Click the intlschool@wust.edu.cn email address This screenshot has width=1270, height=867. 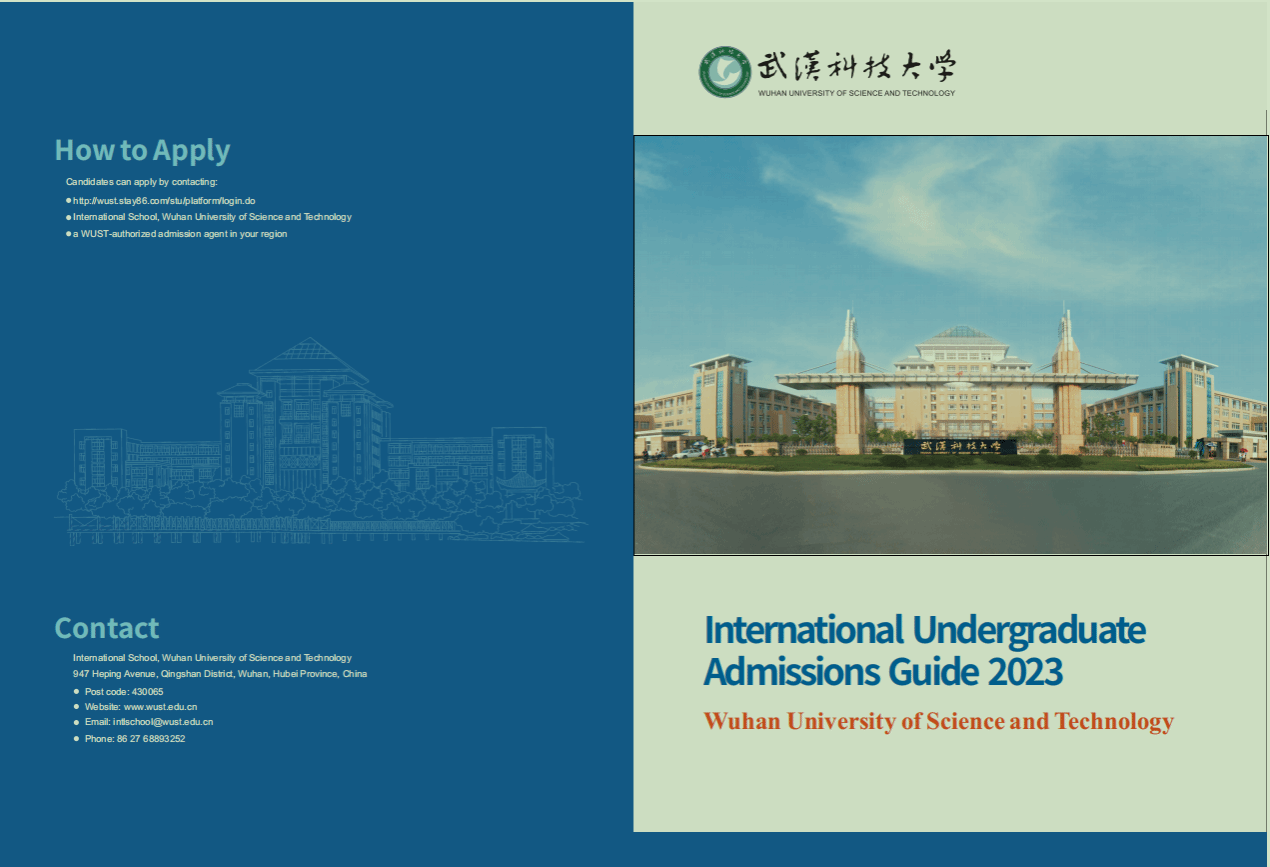point(162,722)
